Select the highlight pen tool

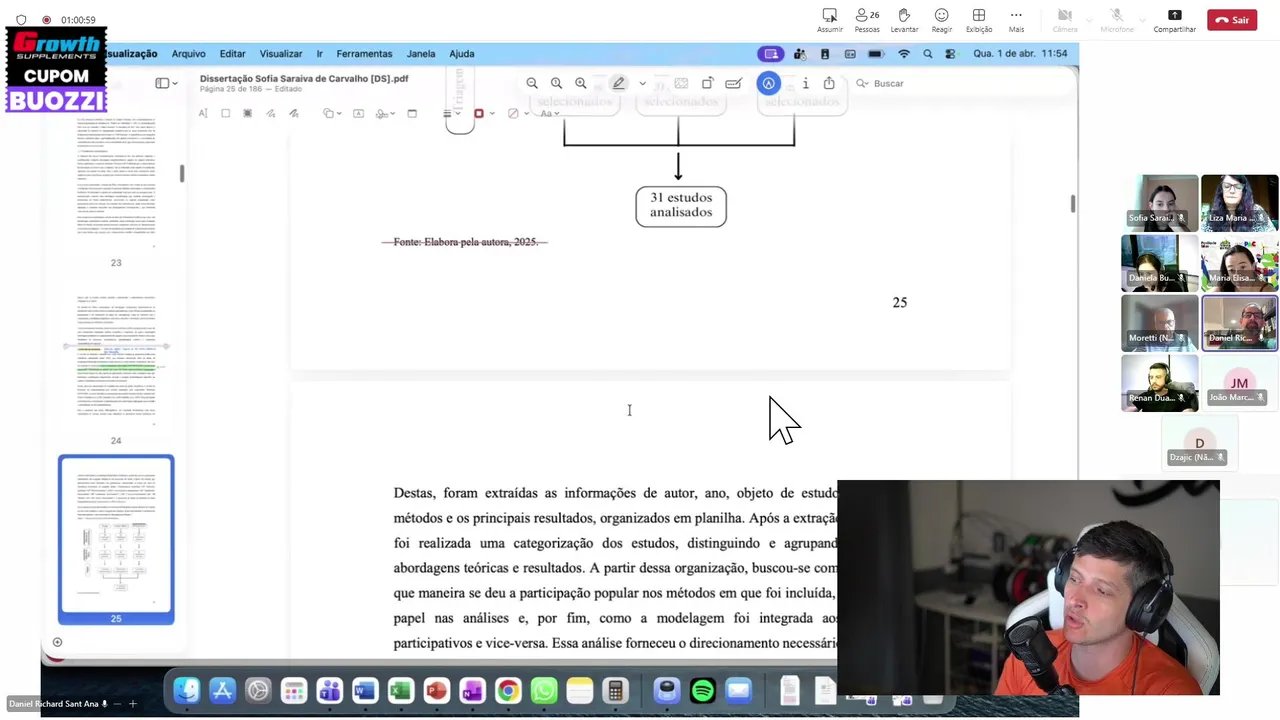click(x=619, y=83)
